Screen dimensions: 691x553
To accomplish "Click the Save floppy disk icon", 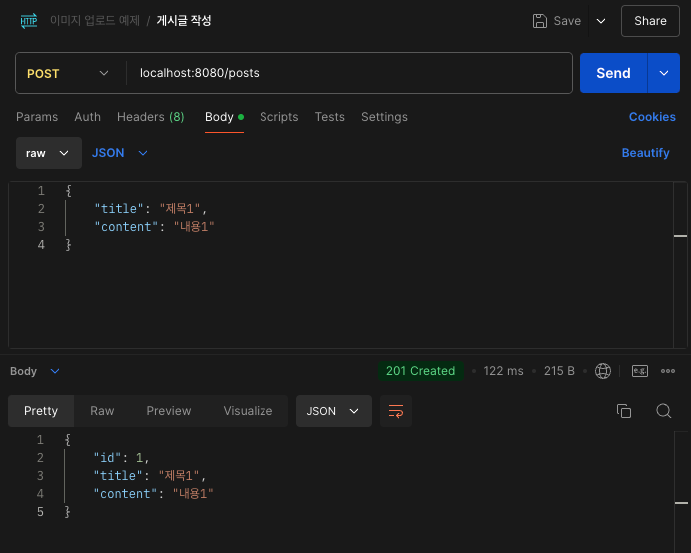I will pyautogui.click(x=539, y=21).
